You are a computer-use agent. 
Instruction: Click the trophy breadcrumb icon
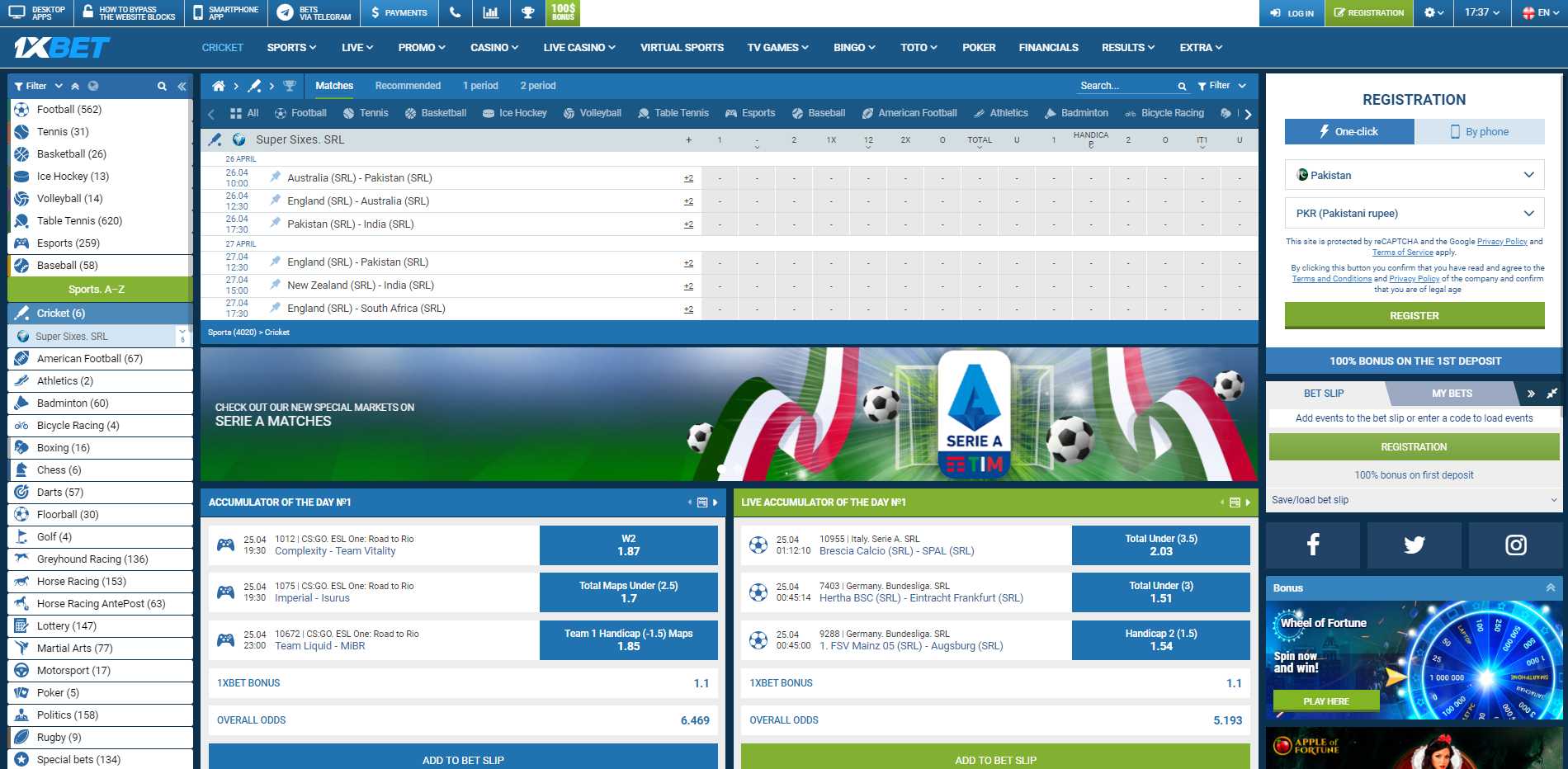click(289, 86)
